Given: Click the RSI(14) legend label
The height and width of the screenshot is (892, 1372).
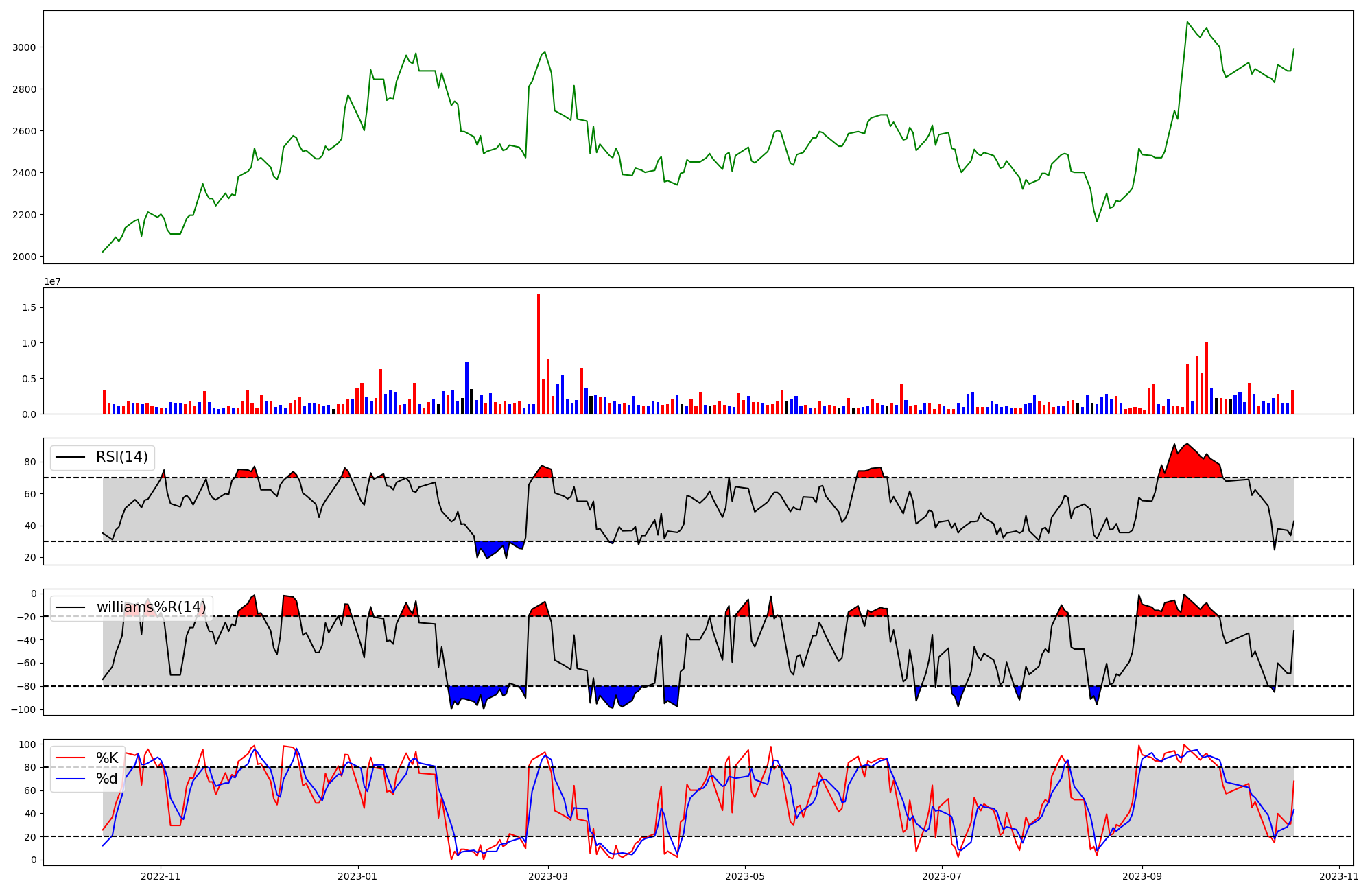Looking at the screenshot, I should click(121, 457).
